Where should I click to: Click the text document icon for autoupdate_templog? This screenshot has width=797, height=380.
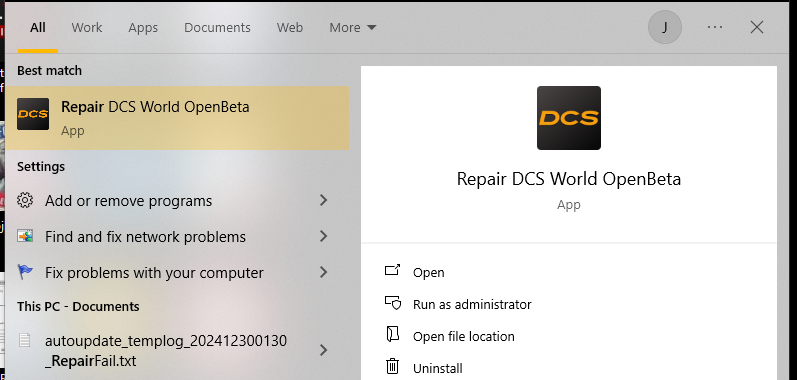(x=24, y=339)
